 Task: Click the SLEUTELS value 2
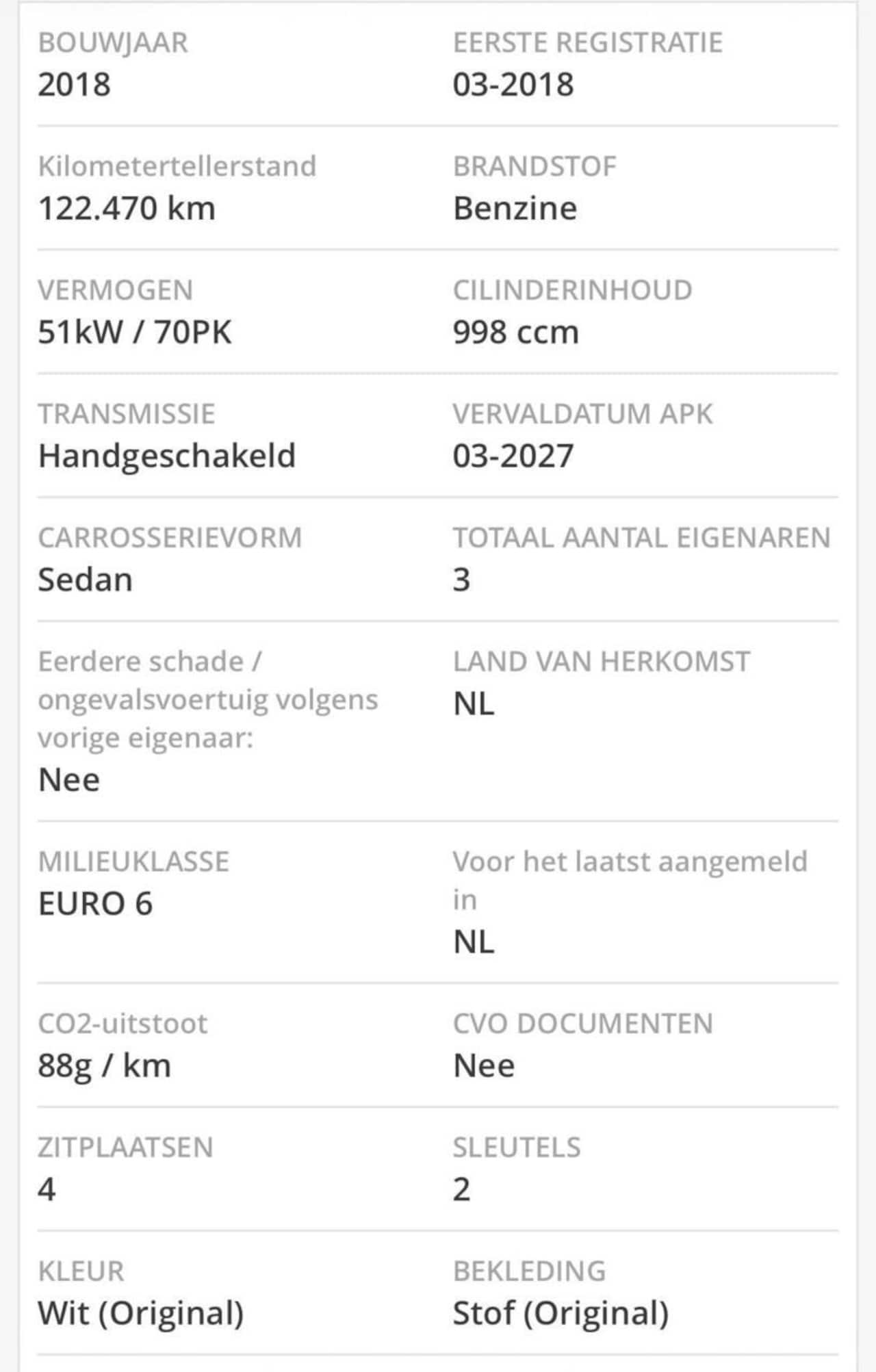coord(461,1190)
